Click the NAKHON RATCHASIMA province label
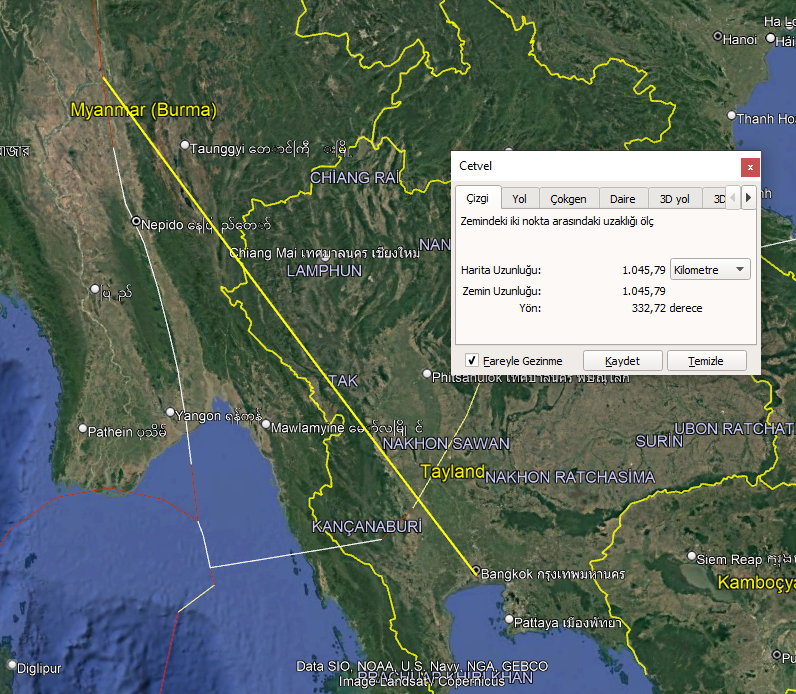Image resolution: width=796 pixels, height=694 pixels. 570,477
